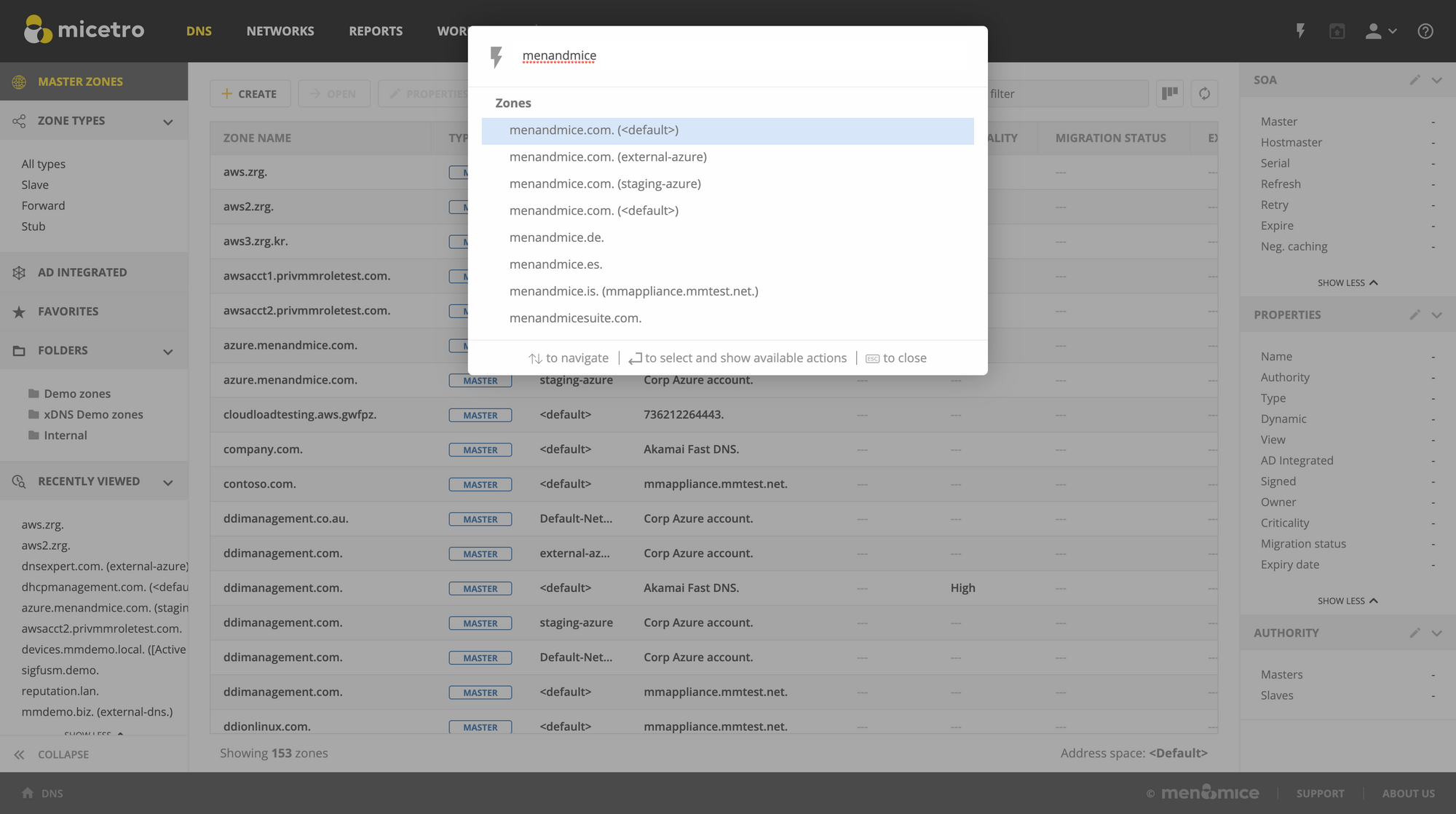Click the Master Zones globe icon
Screen dimensions: 1456x814
coord(19,82)
